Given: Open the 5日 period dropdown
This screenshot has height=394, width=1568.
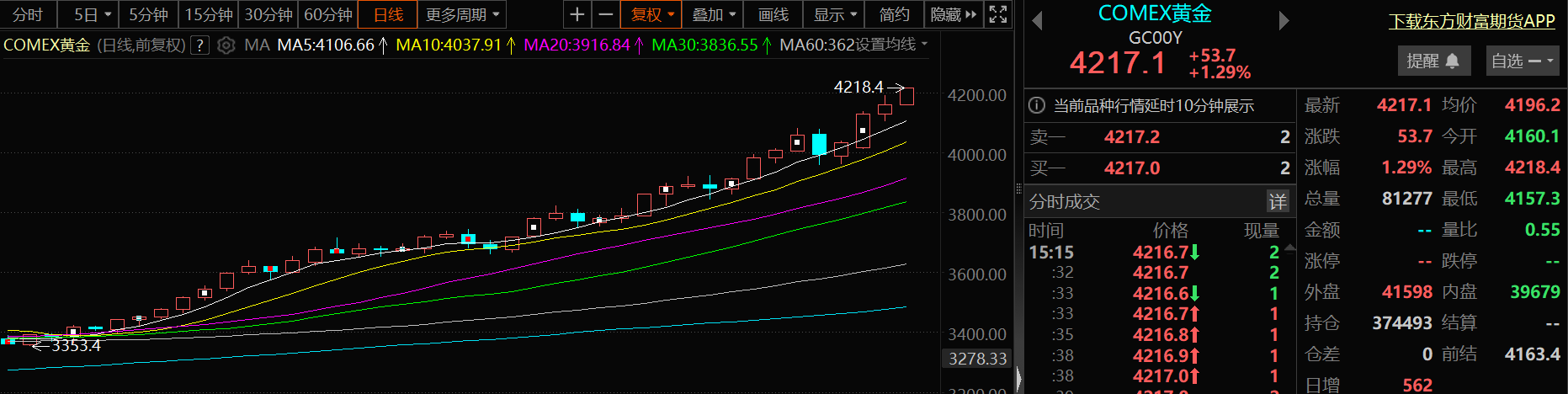Looking at the screenshot, I should [91, 14].
